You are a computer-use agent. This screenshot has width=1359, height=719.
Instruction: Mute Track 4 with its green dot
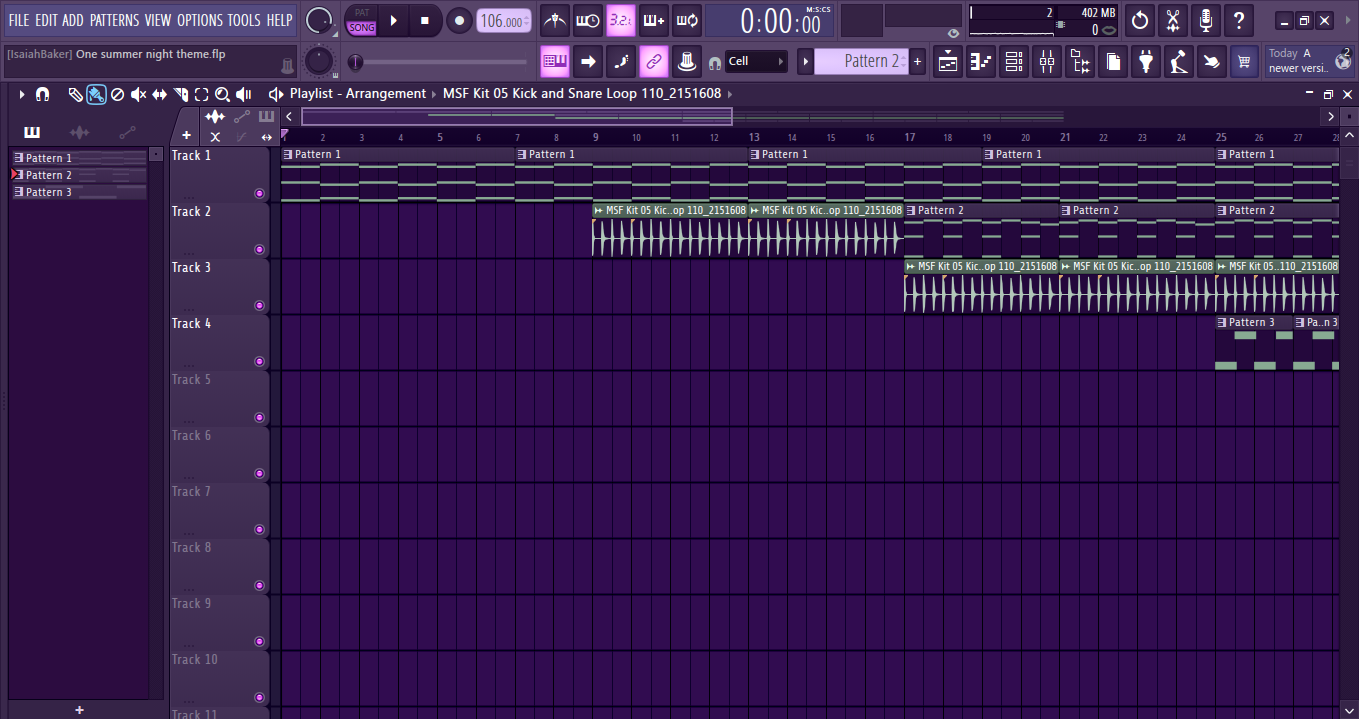click(x=260, y=362)
